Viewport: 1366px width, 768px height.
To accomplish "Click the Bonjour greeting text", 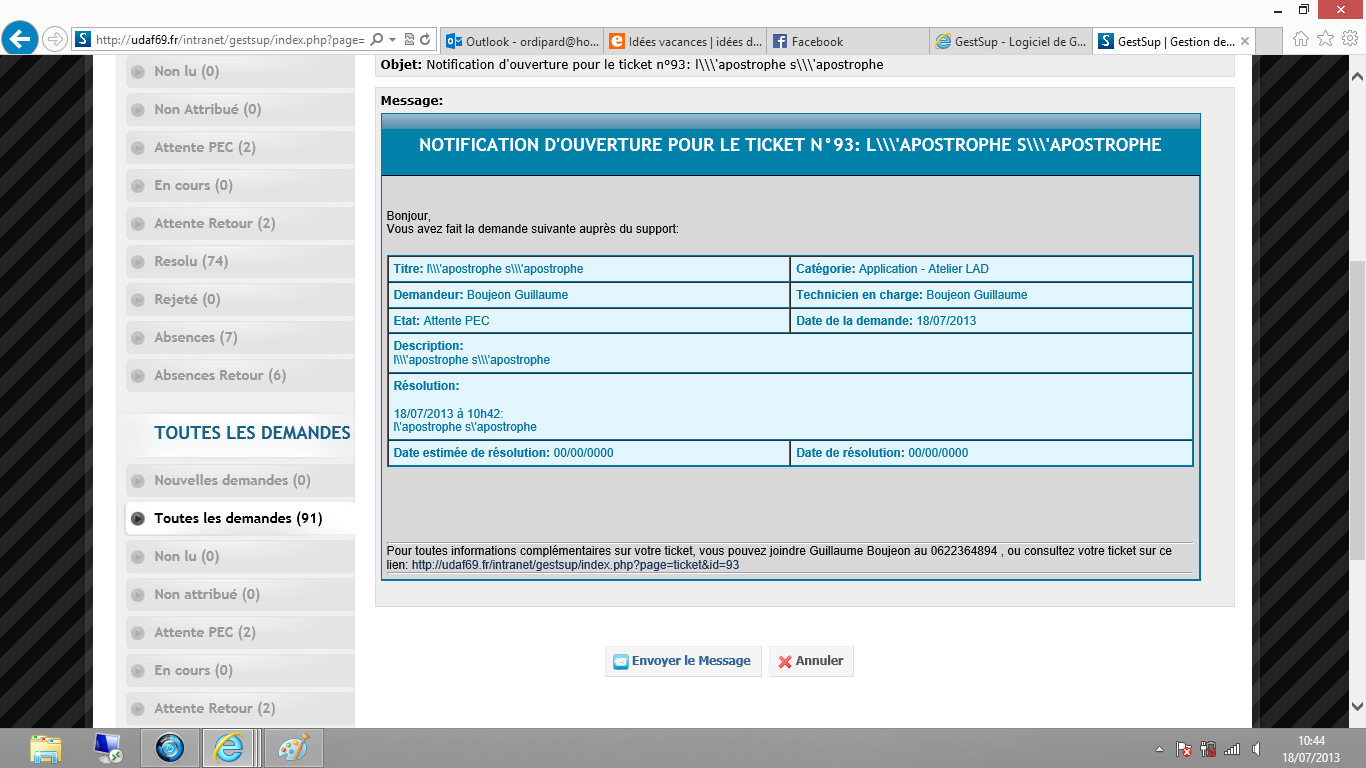I will (408, 216).
